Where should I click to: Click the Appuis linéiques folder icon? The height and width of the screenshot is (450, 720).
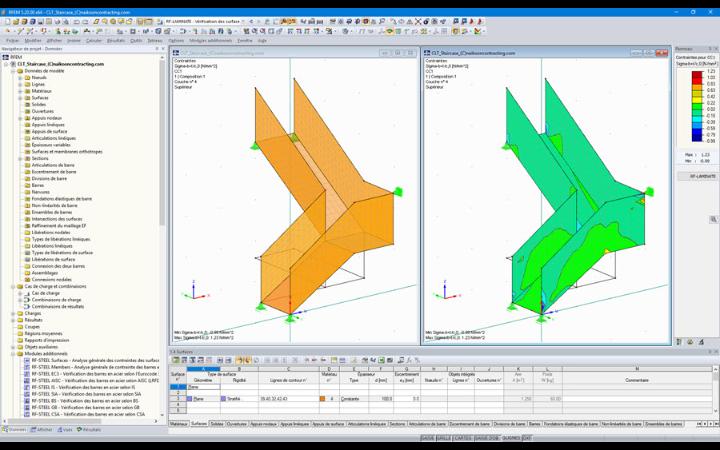coord(27,125)
